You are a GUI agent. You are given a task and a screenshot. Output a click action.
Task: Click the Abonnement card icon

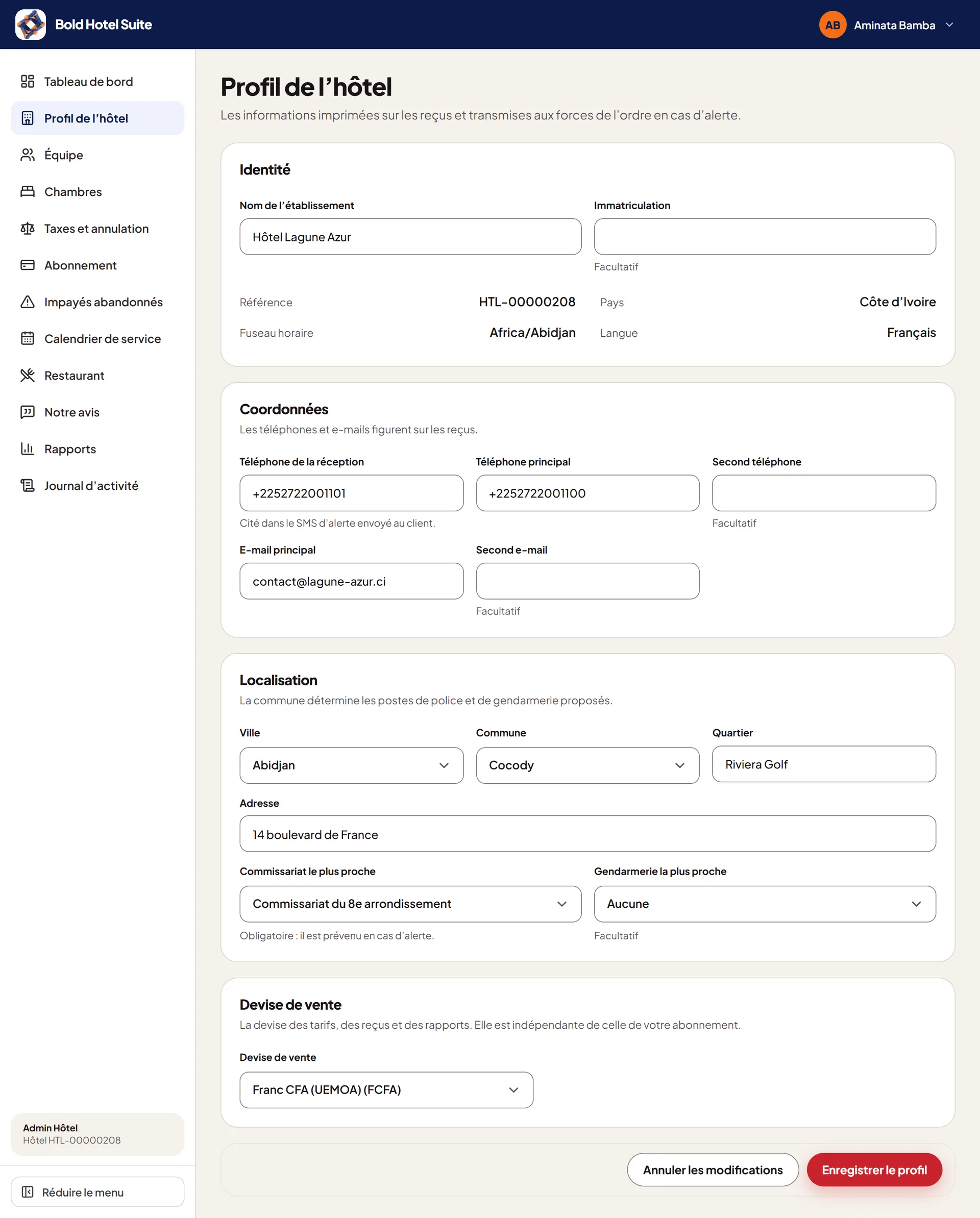(27, 265)
